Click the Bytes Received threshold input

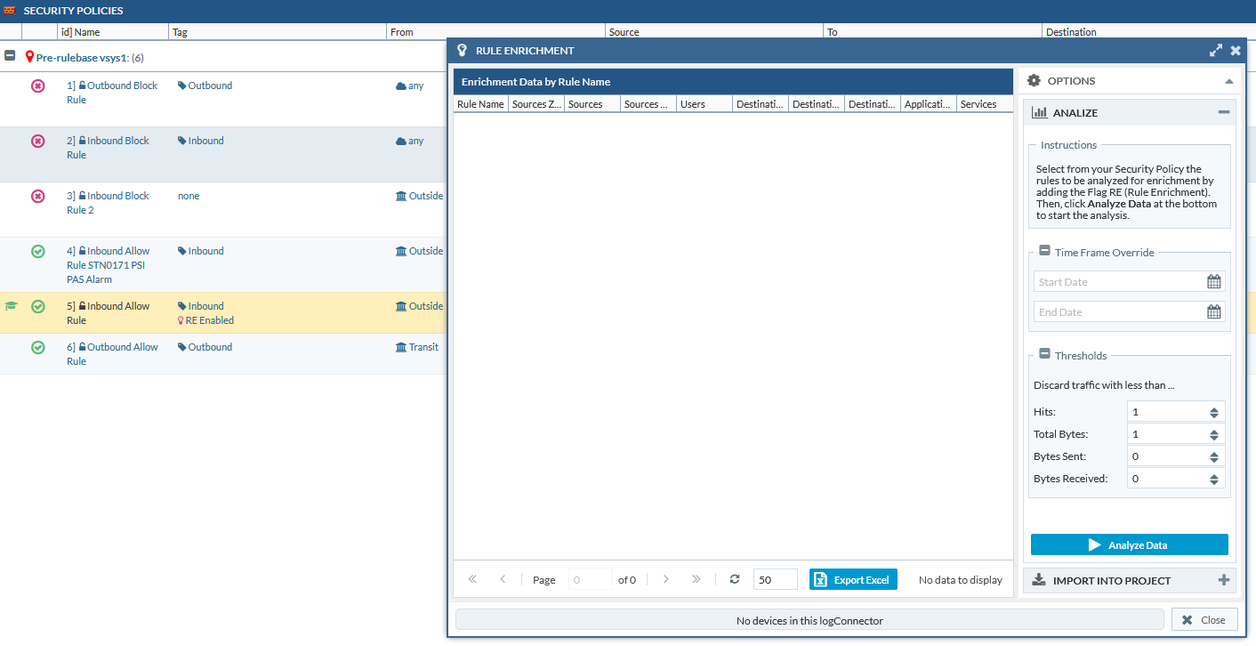coord(1165,478)
